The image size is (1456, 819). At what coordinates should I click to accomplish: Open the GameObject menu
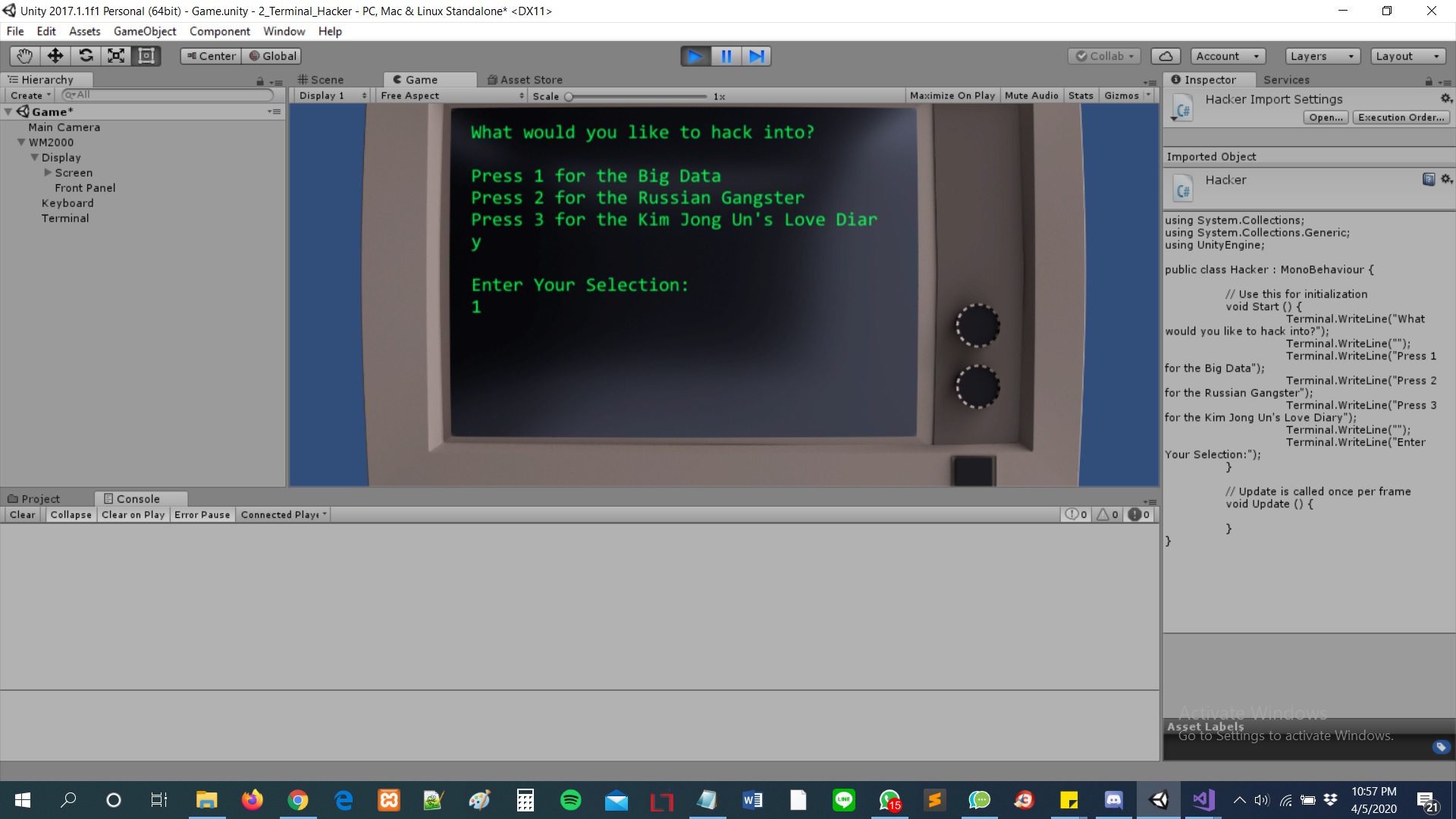pyautogui.click(x=144, y=31)
